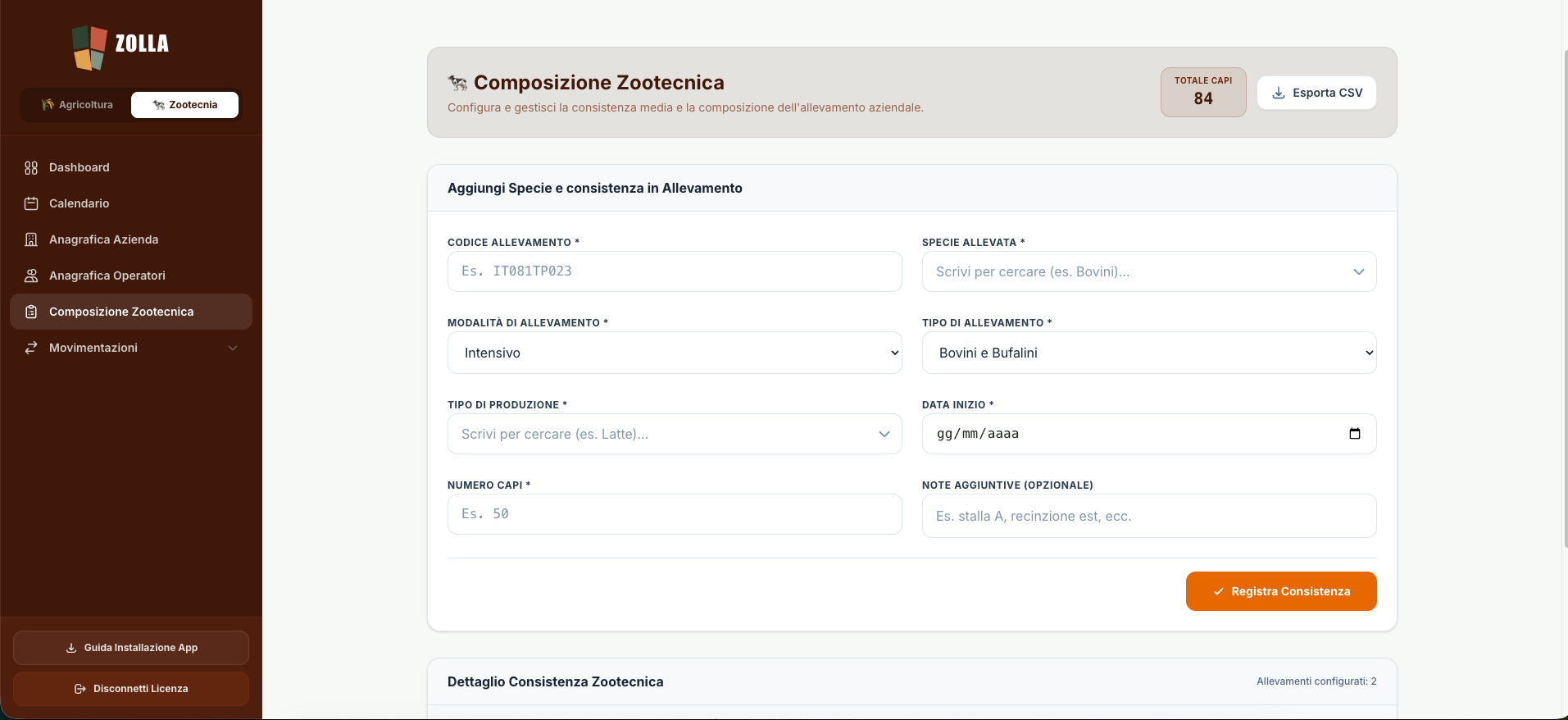Open the date picker calendar icon
Screen dimensions: 1568x720
(x=1355, y=434)
